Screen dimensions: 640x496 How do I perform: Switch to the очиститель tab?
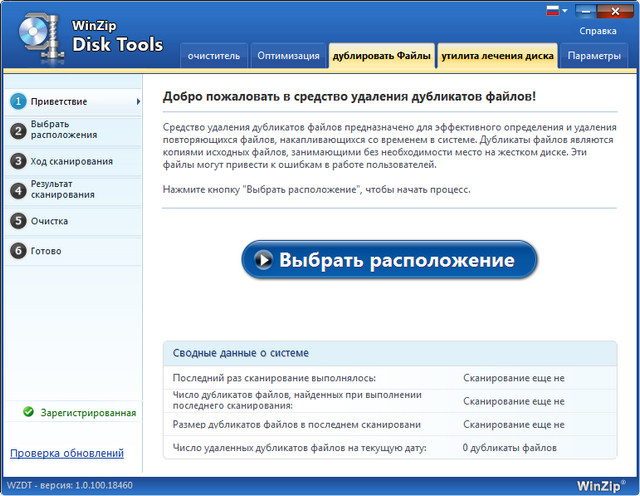click(214, 56)
